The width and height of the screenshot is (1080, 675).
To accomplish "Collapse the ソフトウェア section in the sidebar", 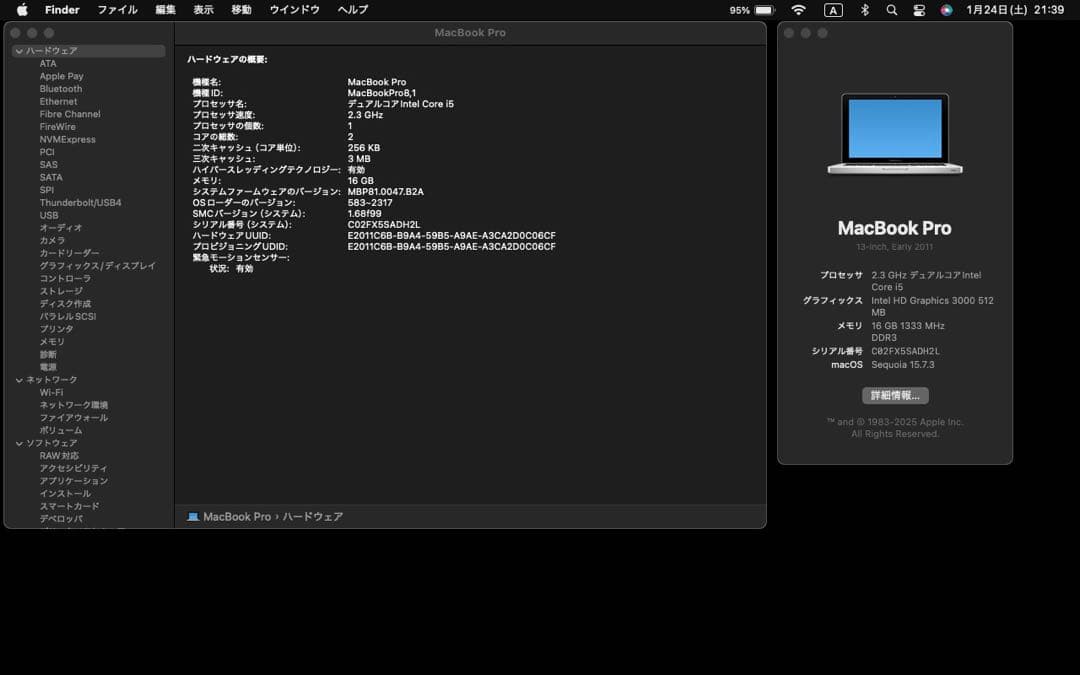I will 19,442.
